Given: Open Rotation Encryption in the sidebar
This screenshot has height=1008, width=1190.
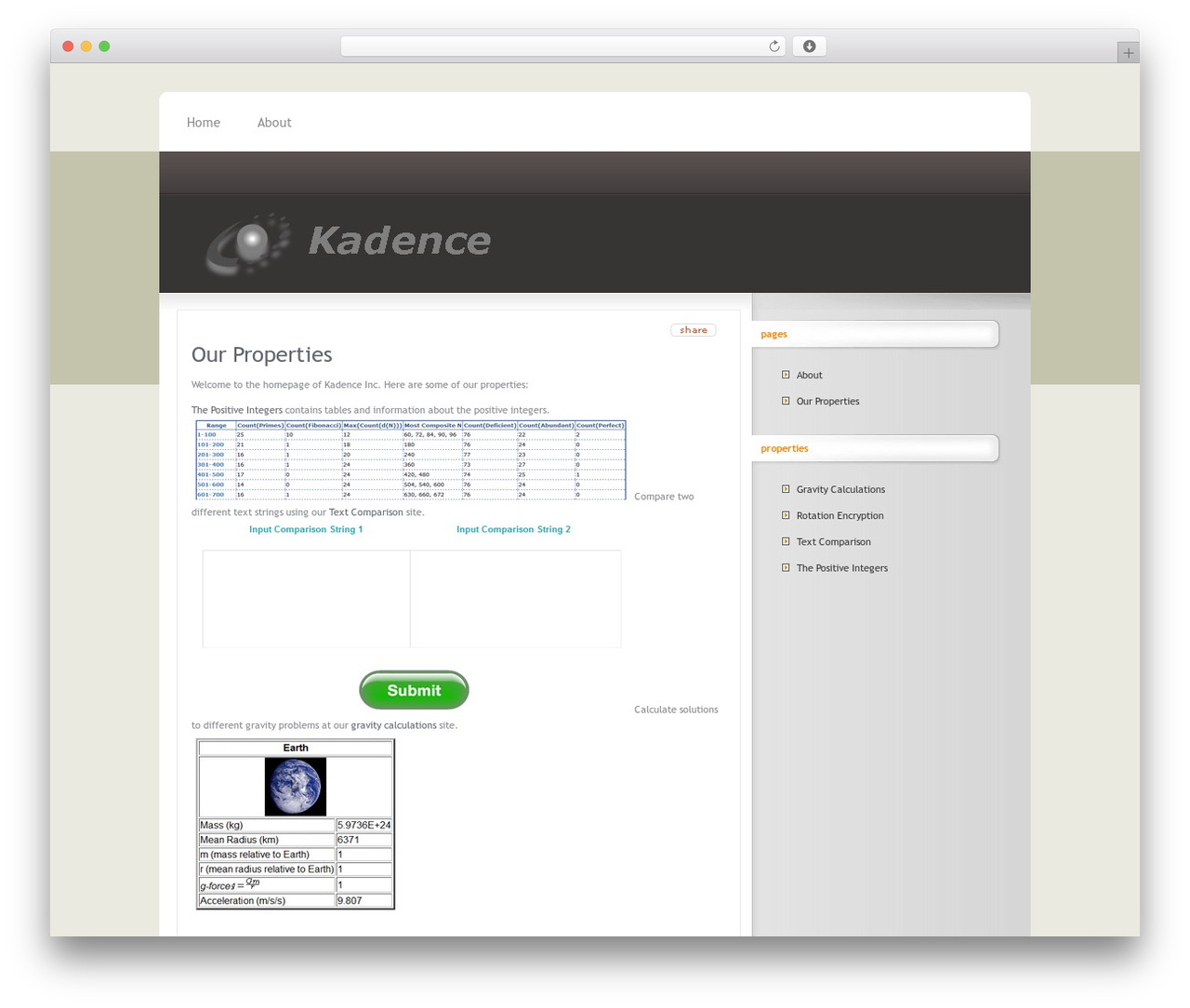Looking at the screenshot, I should point(840,516).
